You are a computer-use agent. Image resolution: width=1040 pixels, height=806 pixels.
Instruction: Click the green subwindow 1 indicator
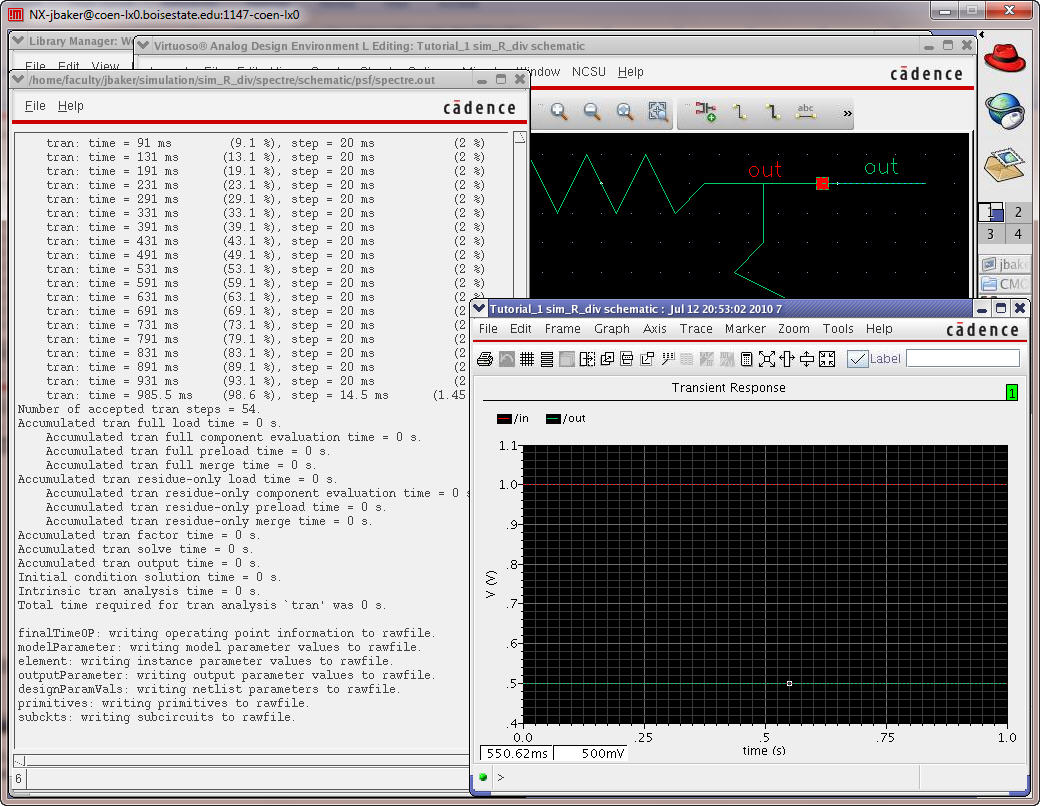(x=1012, y=393)
